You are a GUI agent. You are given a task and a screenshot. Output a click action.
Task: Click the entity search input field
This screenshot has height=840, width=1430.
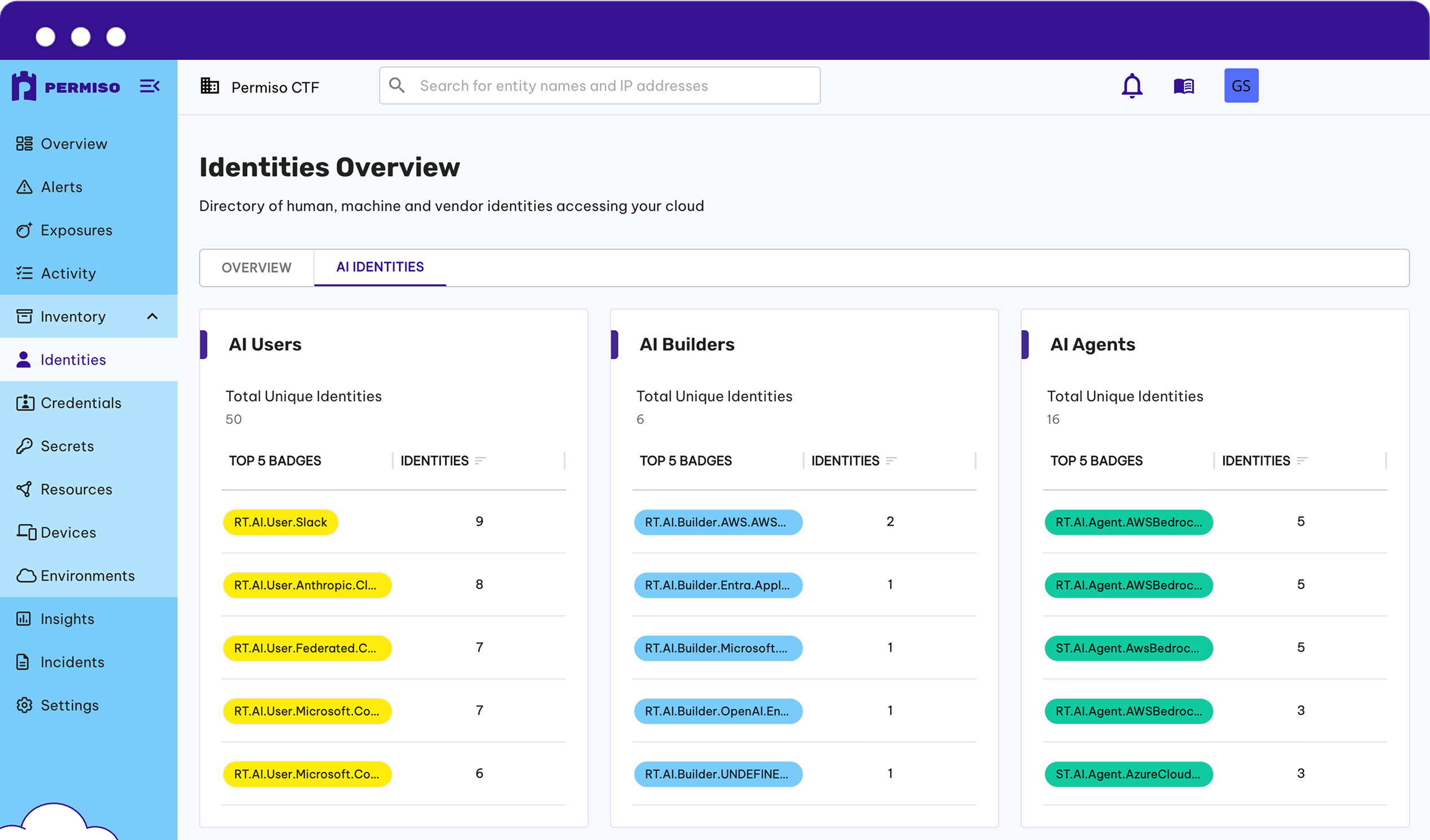tap(599, 86)
